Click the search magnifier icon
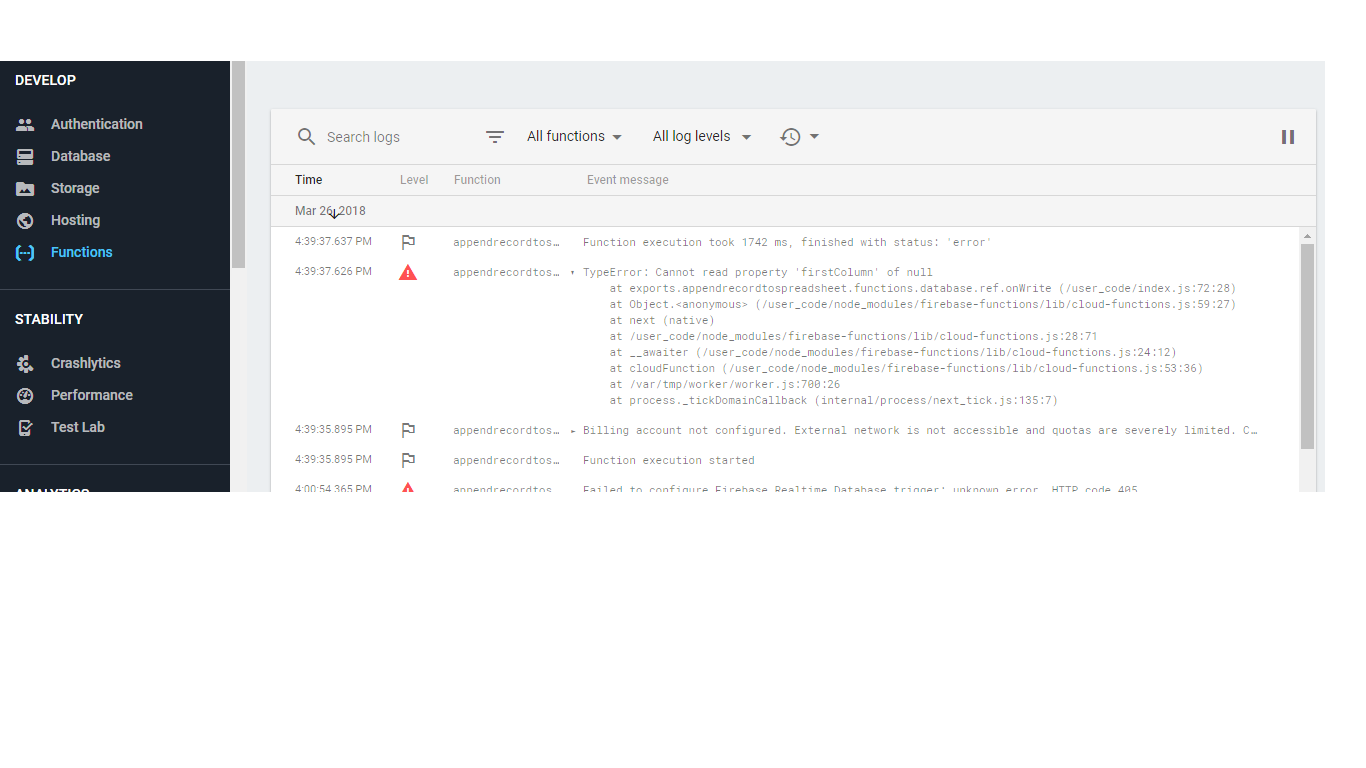The height and width of the screenshot is (768, 1366). coord(306,136)
